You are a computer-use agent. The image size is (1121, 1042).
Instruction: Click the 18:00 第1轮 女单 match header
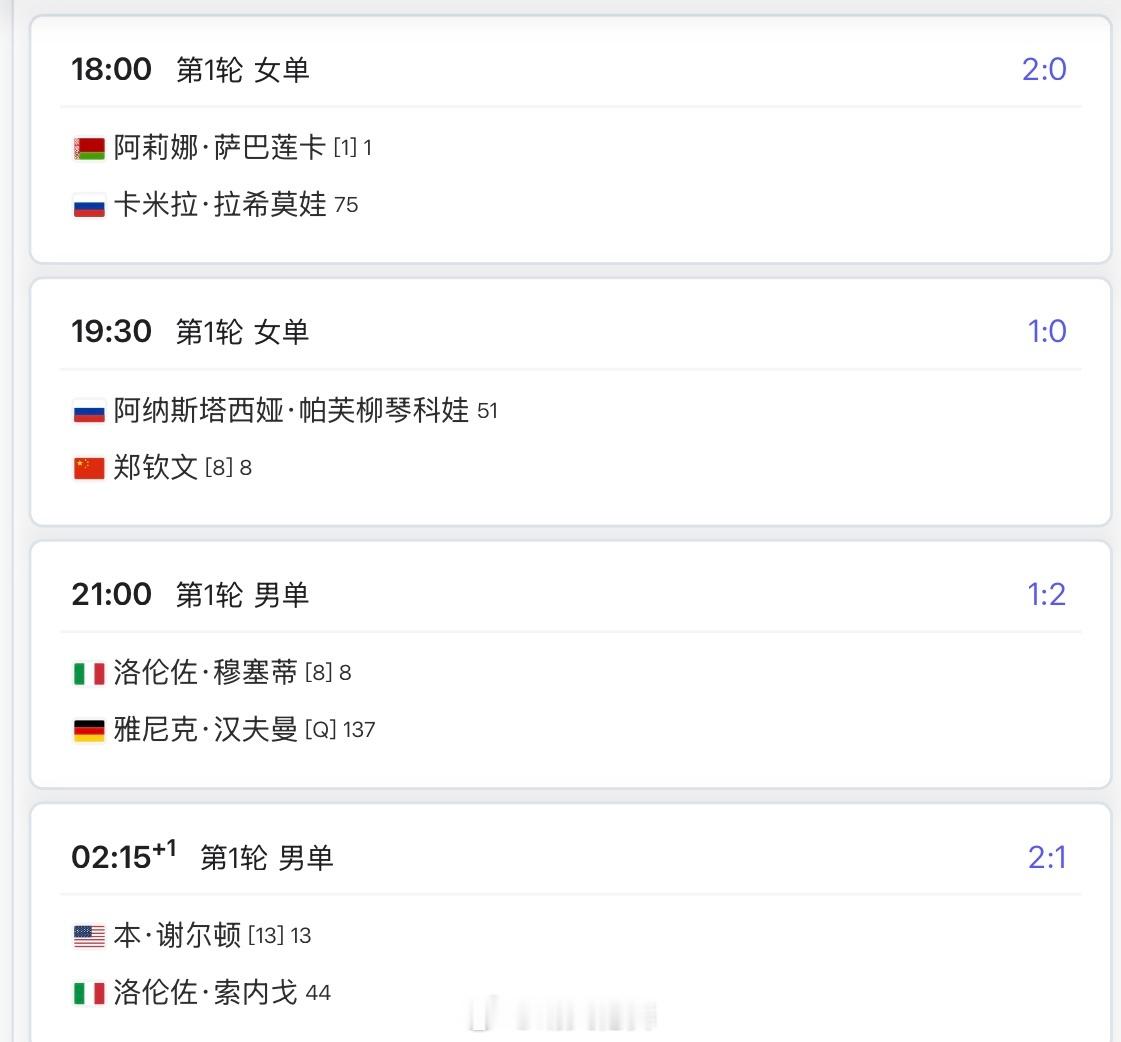click(190, 70)
